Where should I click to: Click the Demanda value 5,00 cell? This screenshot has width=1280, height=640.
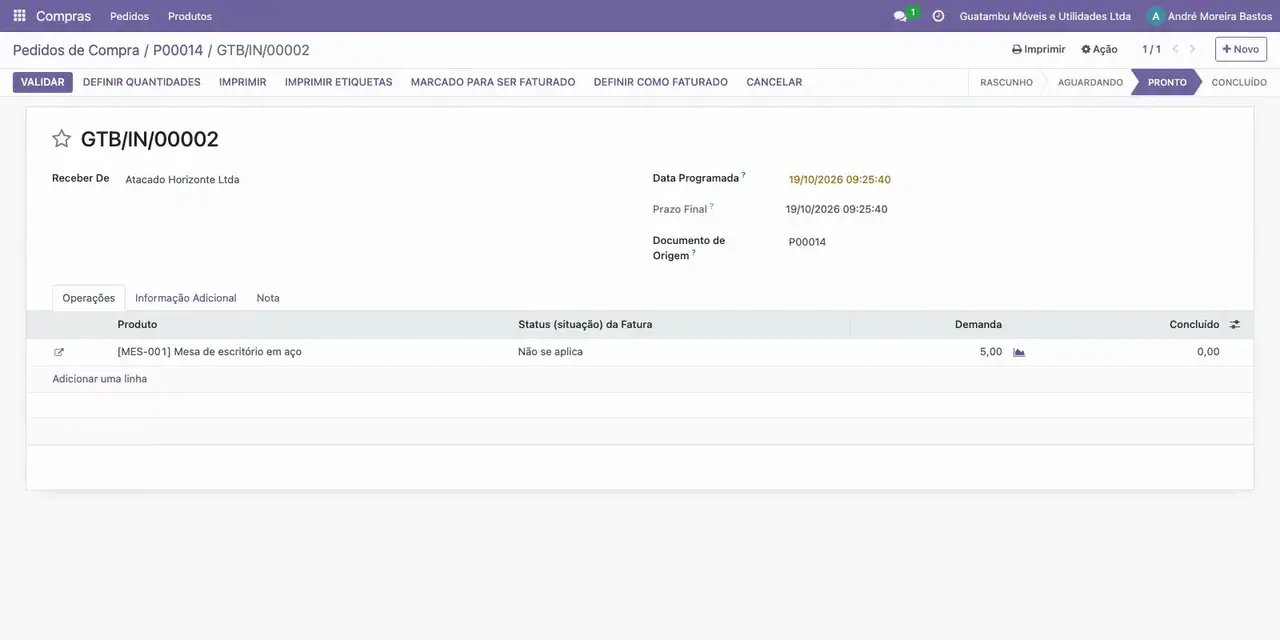click(991, 352)
